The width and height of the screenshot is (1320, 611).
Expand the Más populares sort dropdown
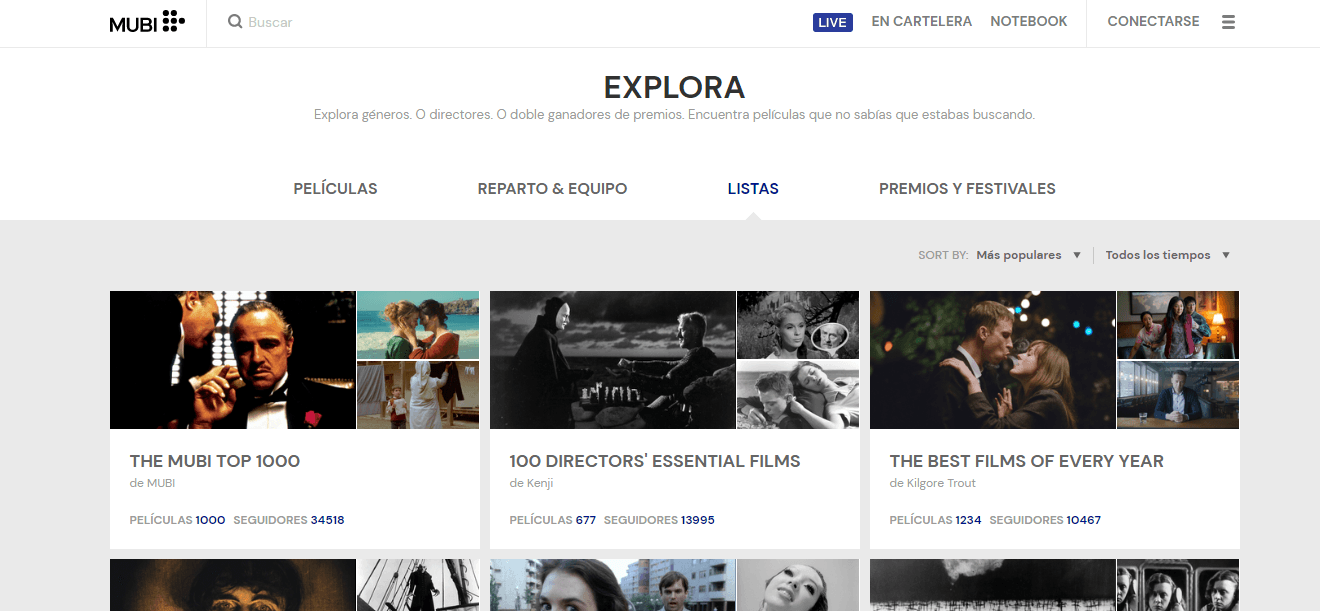coord(1028,255)
